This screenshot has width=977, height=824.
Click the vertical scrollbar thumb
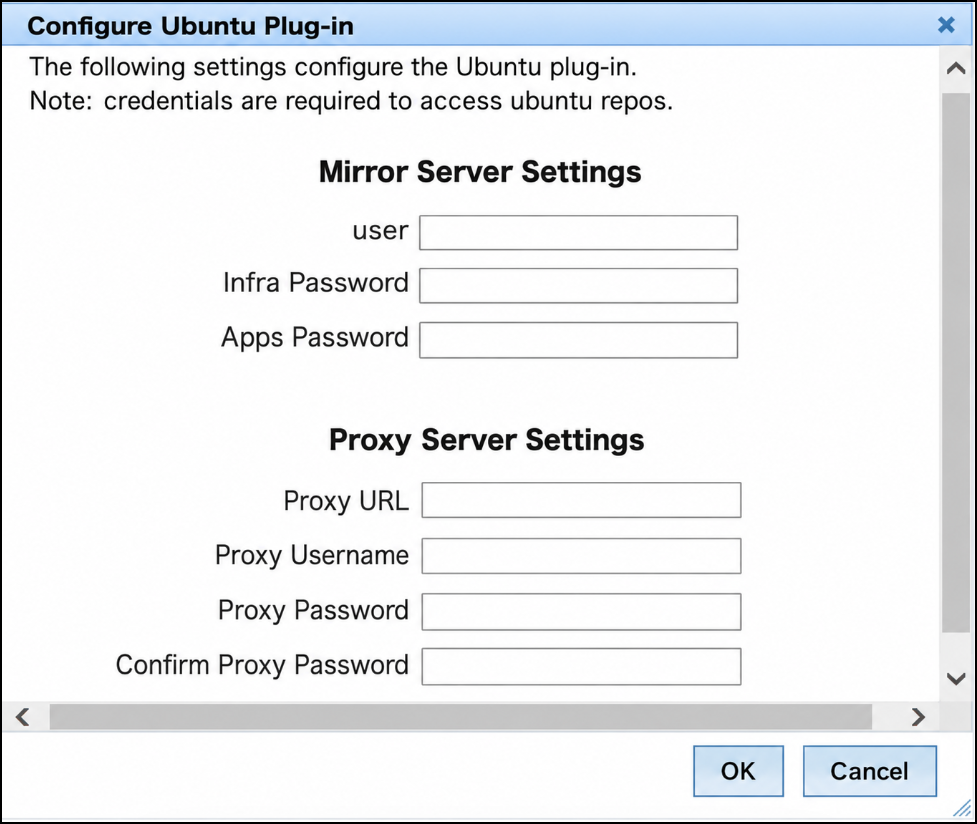pos(956,363)
